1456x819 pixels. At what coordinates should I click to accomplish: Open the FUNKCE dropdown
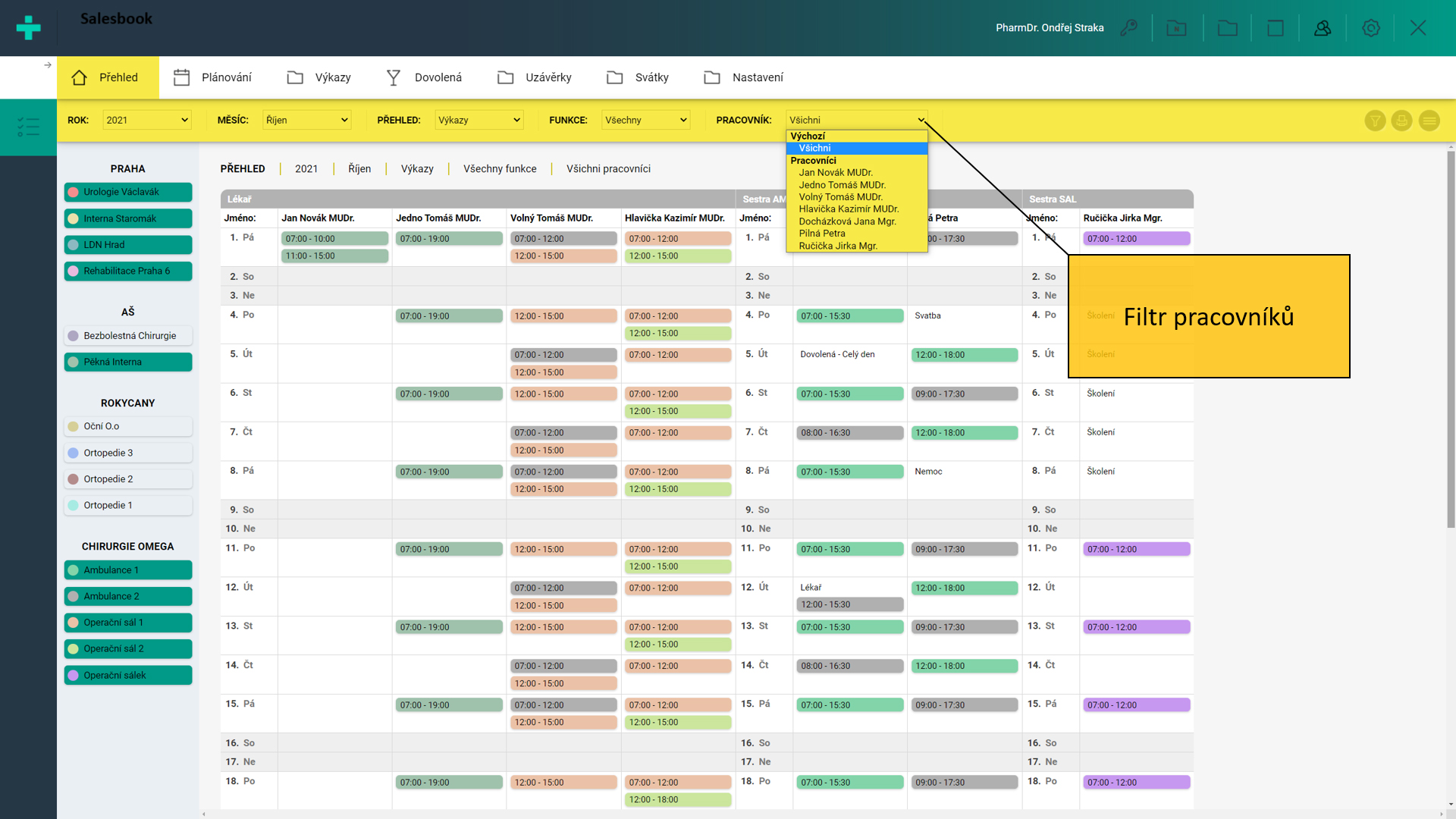pyautogui.click(x=645, y=120)
